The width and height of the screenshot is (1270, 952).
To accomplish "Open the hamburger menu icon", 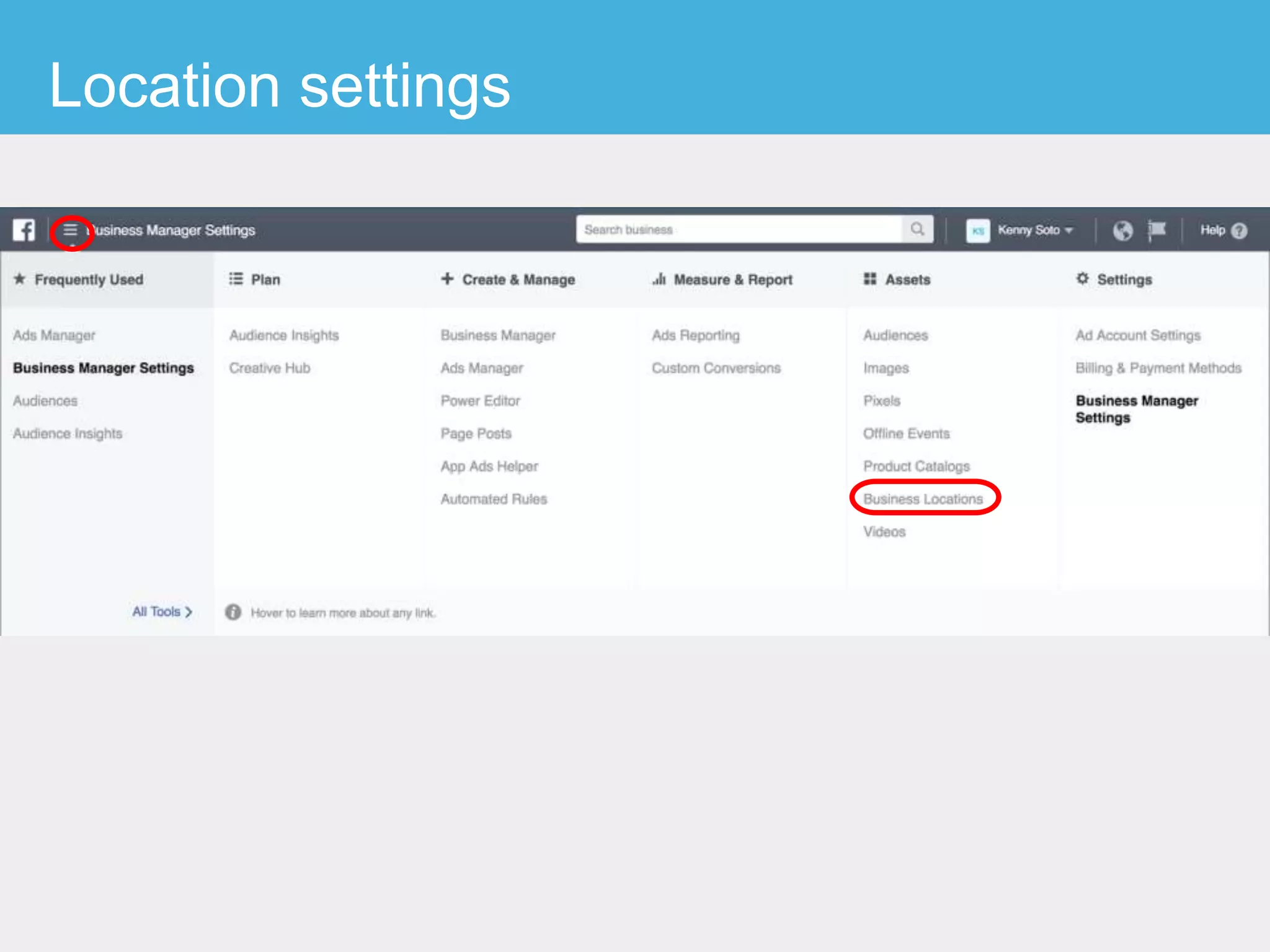I will pyautogui.click(x=71, y=230).
